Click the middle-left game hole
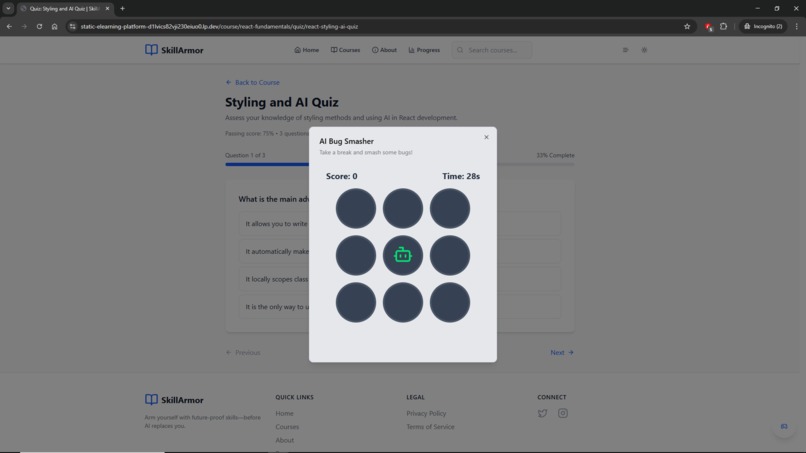This screenshot has height=453, width=806. (356, 255)
